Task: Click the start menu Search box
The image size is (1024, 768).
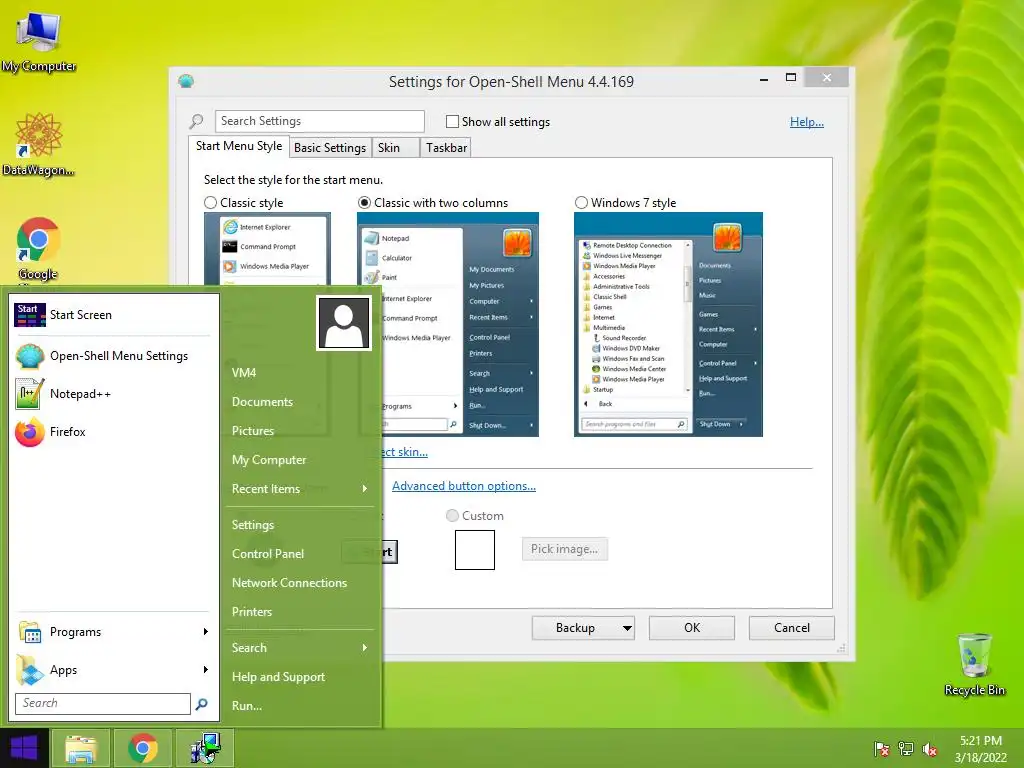Action: (103, 703)
